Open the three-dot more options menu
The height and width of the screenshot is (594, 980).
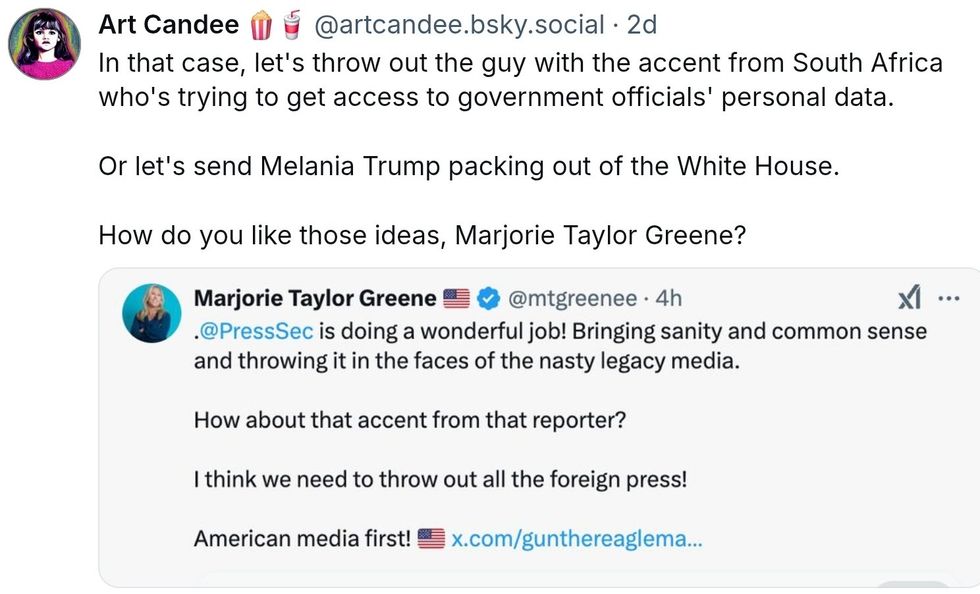946,297
